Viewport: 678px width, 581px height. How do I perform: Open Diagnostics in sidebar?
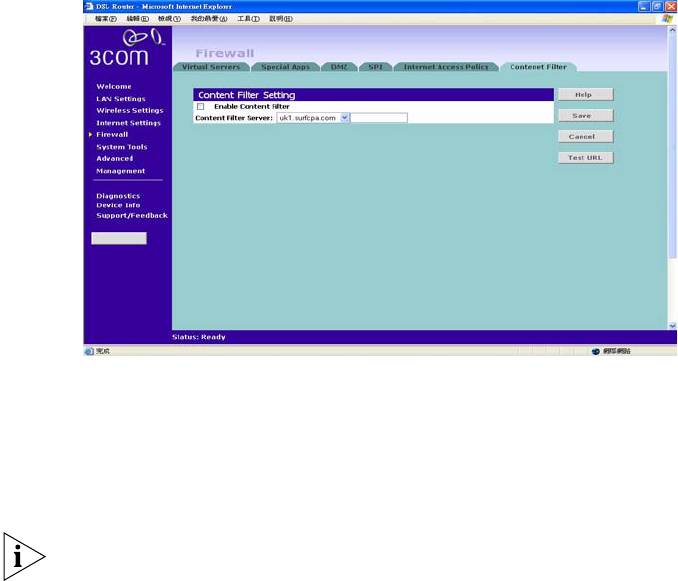coord(118,196)
